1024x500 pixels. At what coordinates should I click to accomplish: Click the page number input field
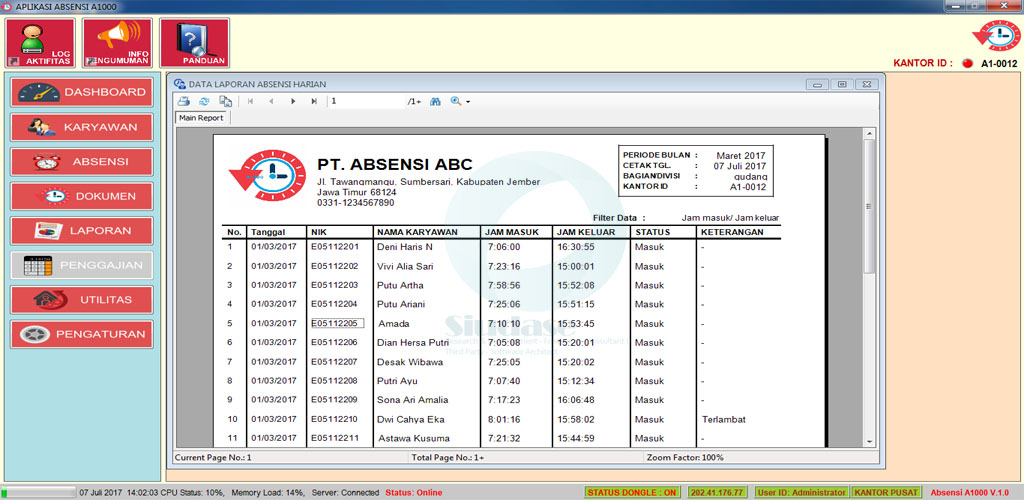click(365, 101)
